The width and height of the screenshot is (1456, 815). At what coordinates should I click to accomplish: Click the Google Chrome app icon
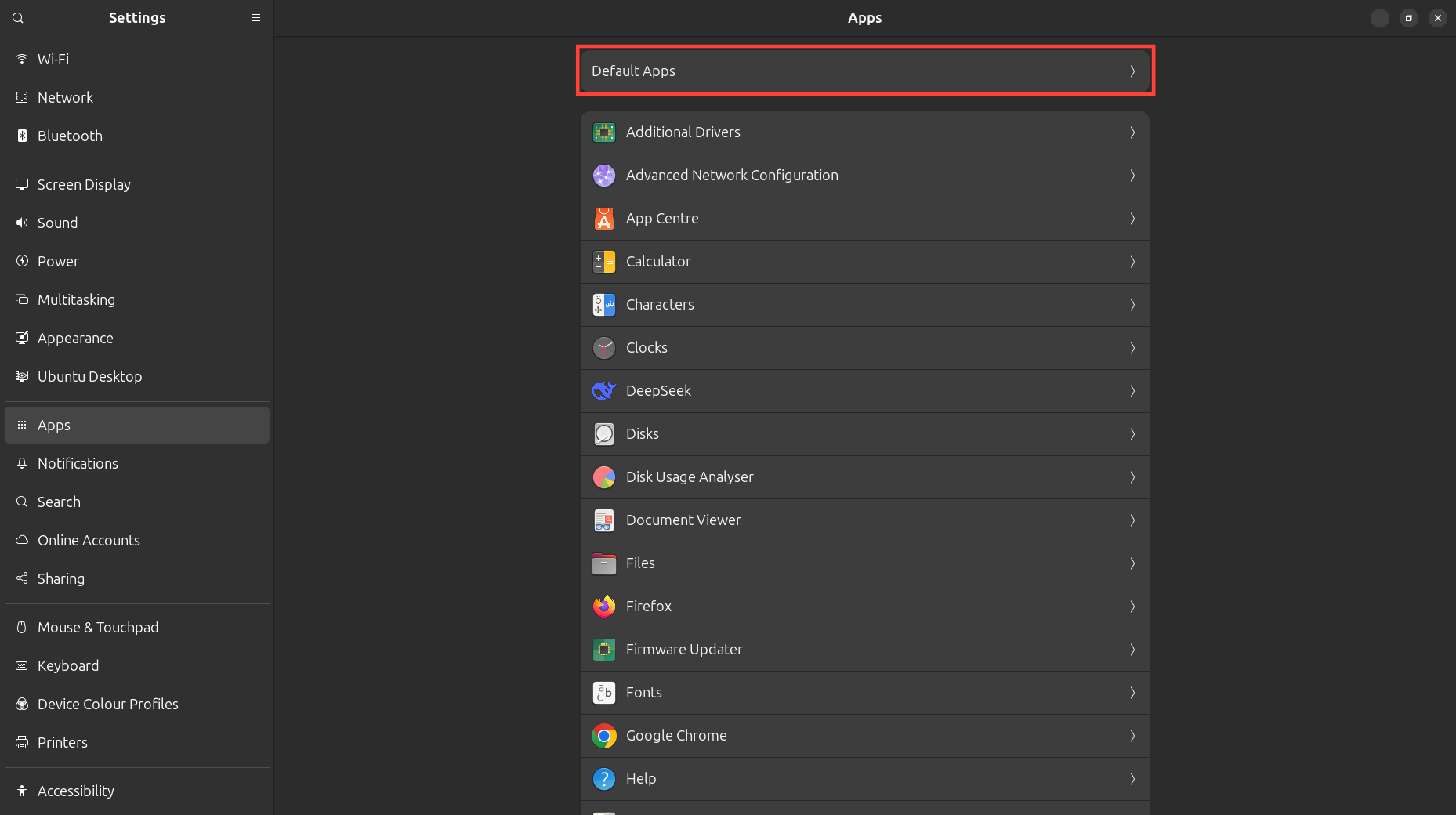pyautogui.click(x=604, y=736)
